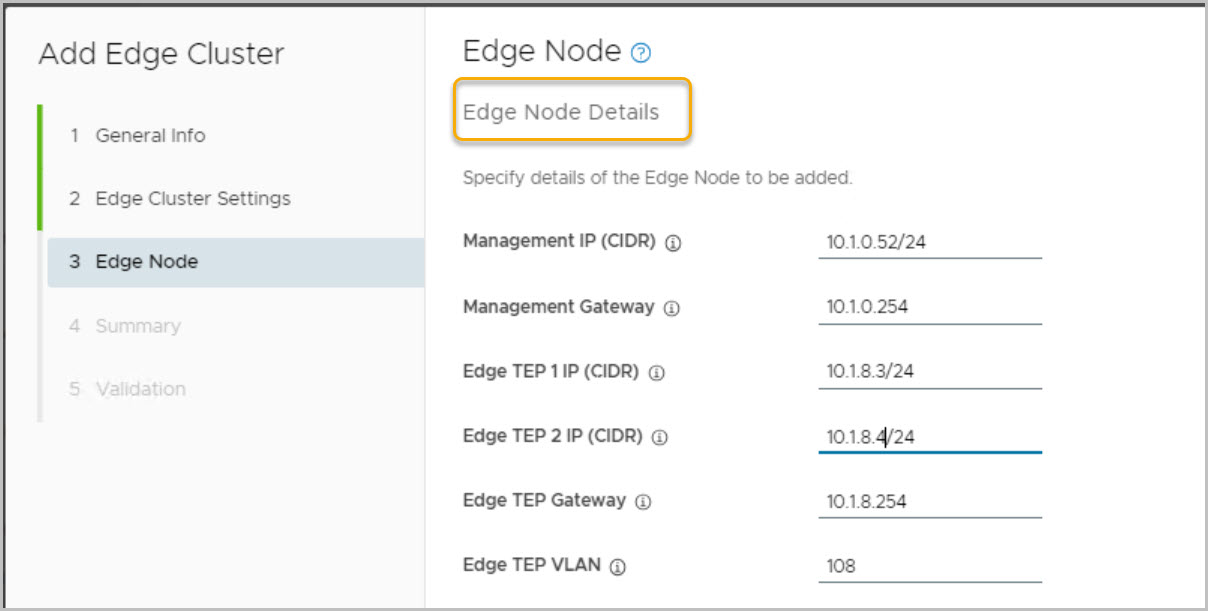Show the Edge TEP 1 IP info icon
Viewport: 1208px width, 611px height.
(x=656, y=373)
